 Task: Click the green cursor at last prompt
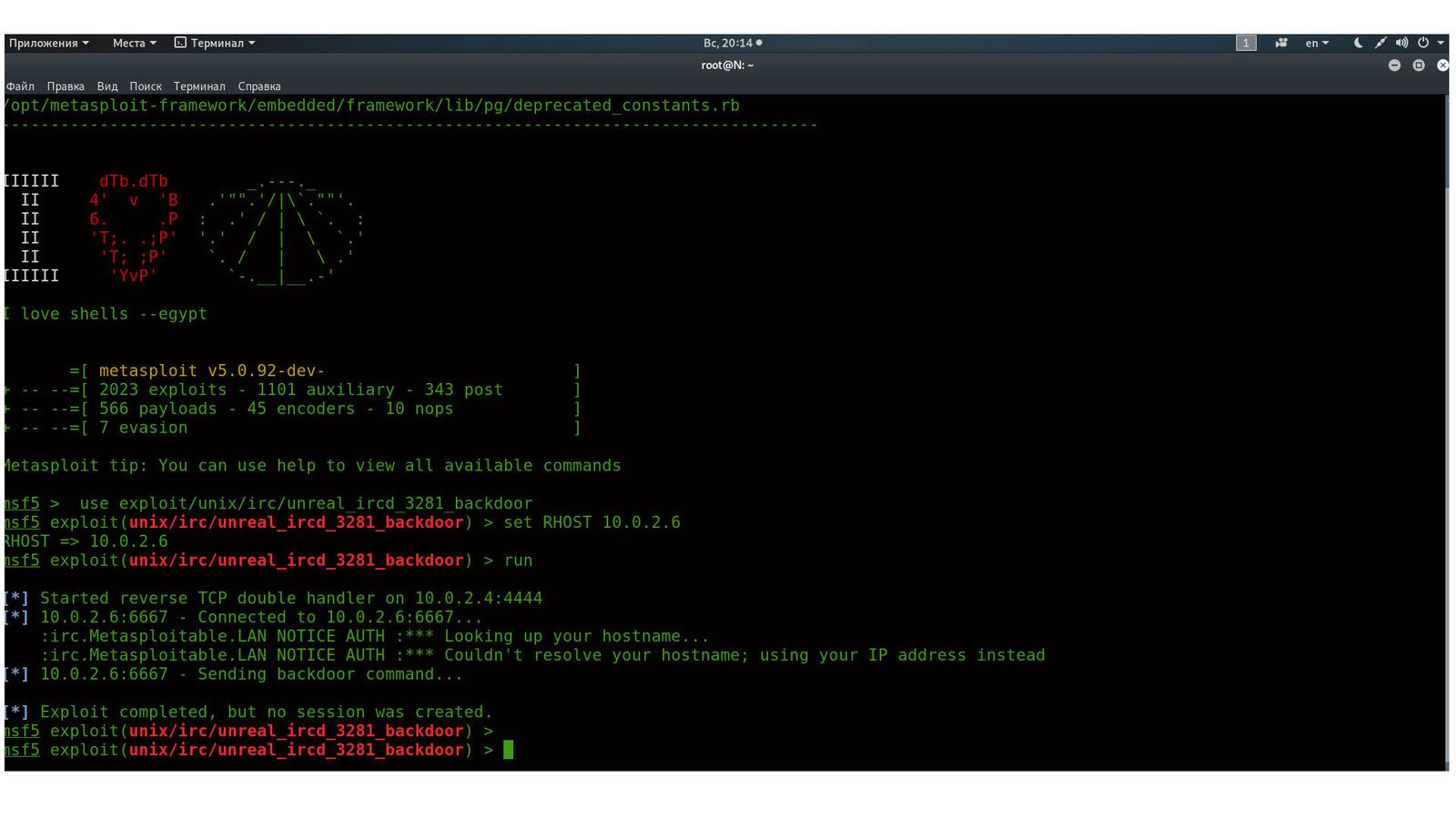pyautogui.click(x=508, y=750)
